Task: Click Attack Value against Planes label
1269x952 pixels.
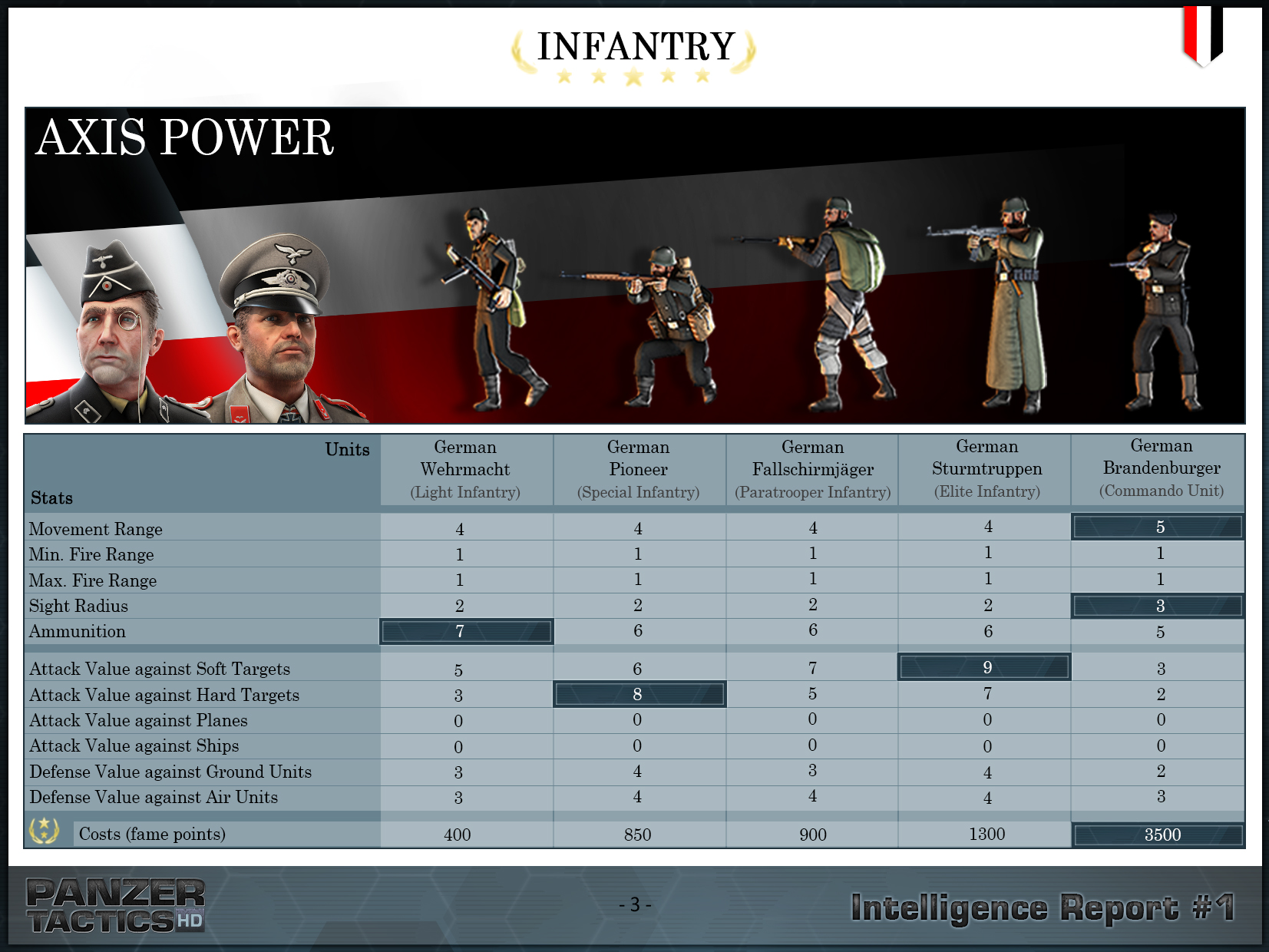Action: tap(138, 720)
